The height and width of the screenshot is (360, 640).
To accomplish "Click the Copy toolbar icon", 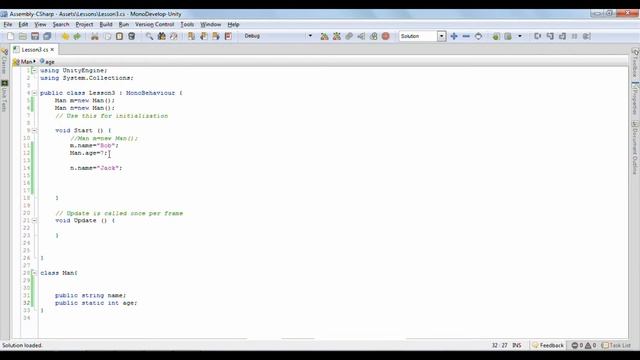I will pos(107,36).
